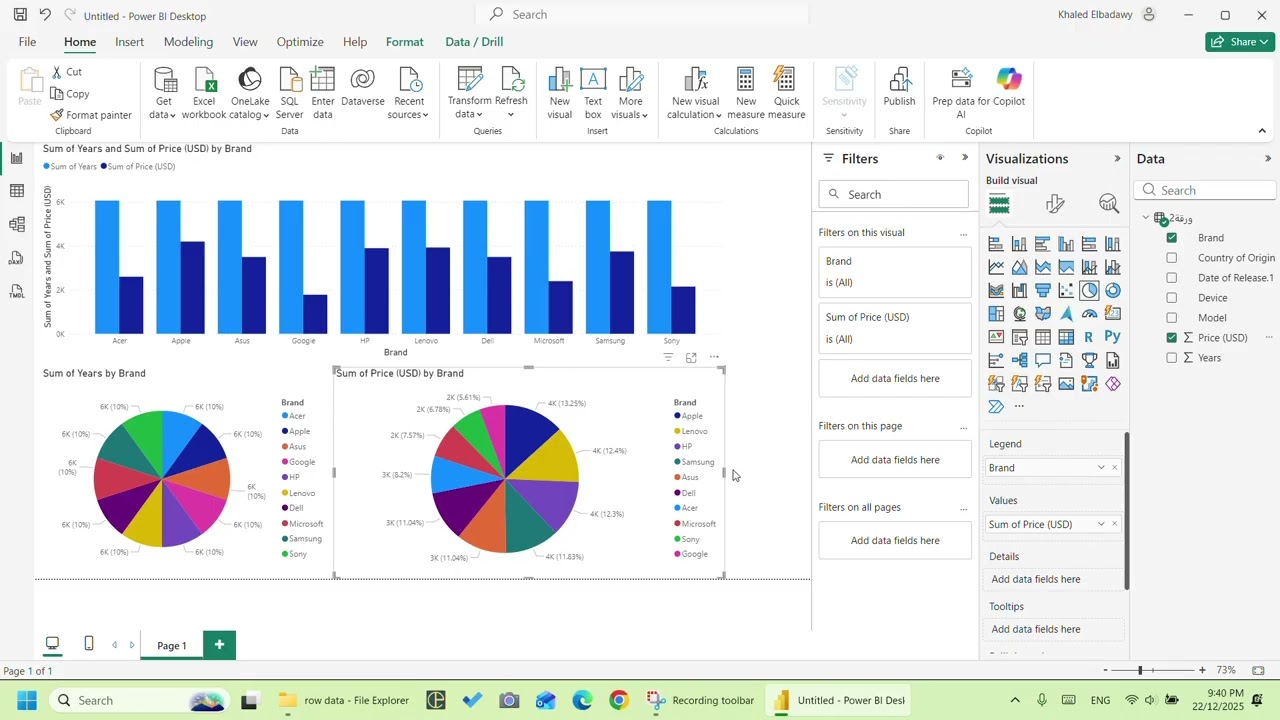The width and height of the screenshot is (1280, 720).
Task: Choose the Slicer visual
Action: (1019, 337)
